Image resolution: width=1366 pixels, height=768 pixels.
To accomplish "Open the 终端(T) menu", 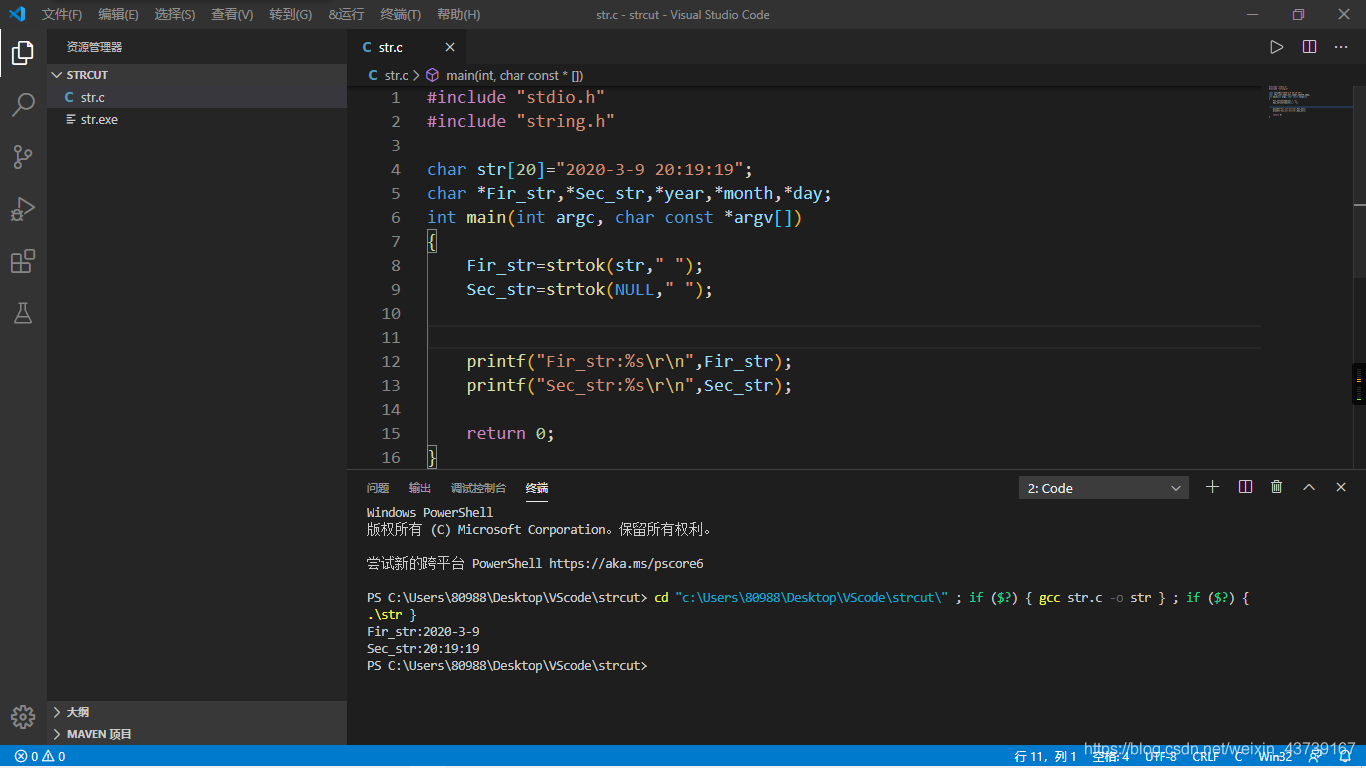I will [401, 15].
